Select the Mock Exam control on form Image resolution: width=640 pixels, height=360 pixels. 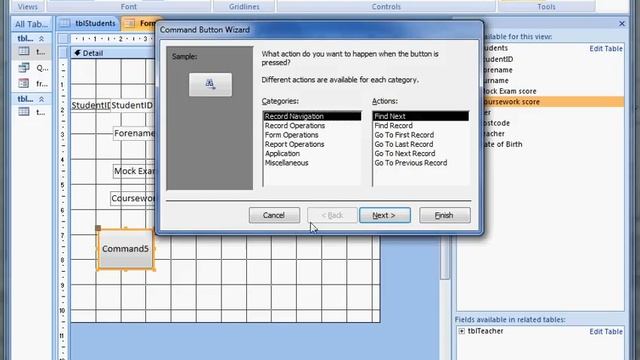(134, 171)
